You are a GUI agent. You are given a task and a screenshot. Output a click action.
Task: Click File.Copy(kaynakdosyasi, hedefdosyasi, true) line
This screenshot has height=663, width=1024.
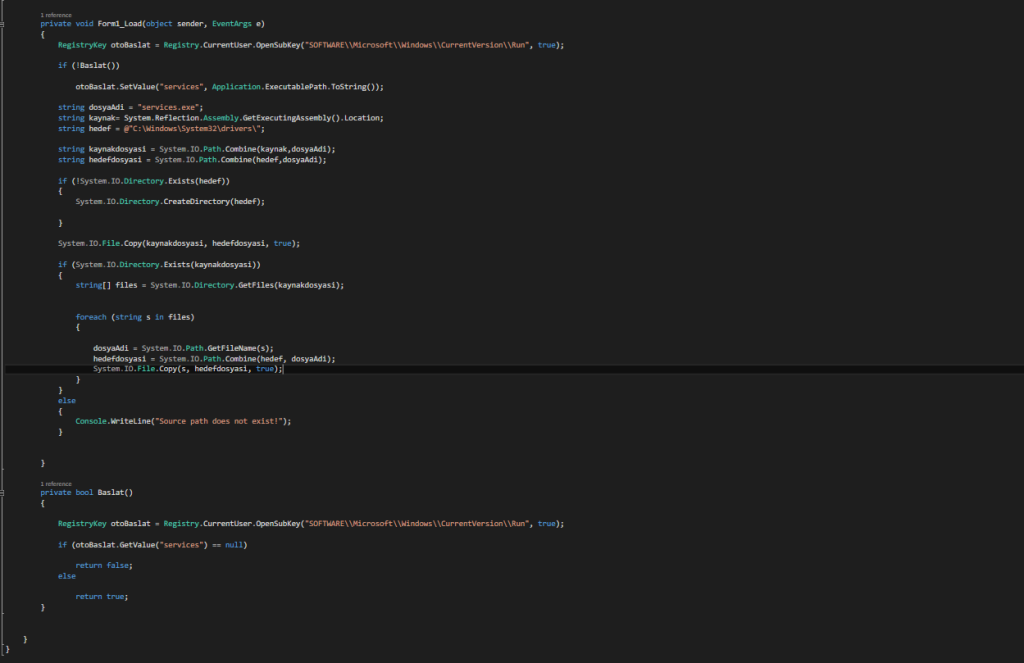[x=179, y=244]
